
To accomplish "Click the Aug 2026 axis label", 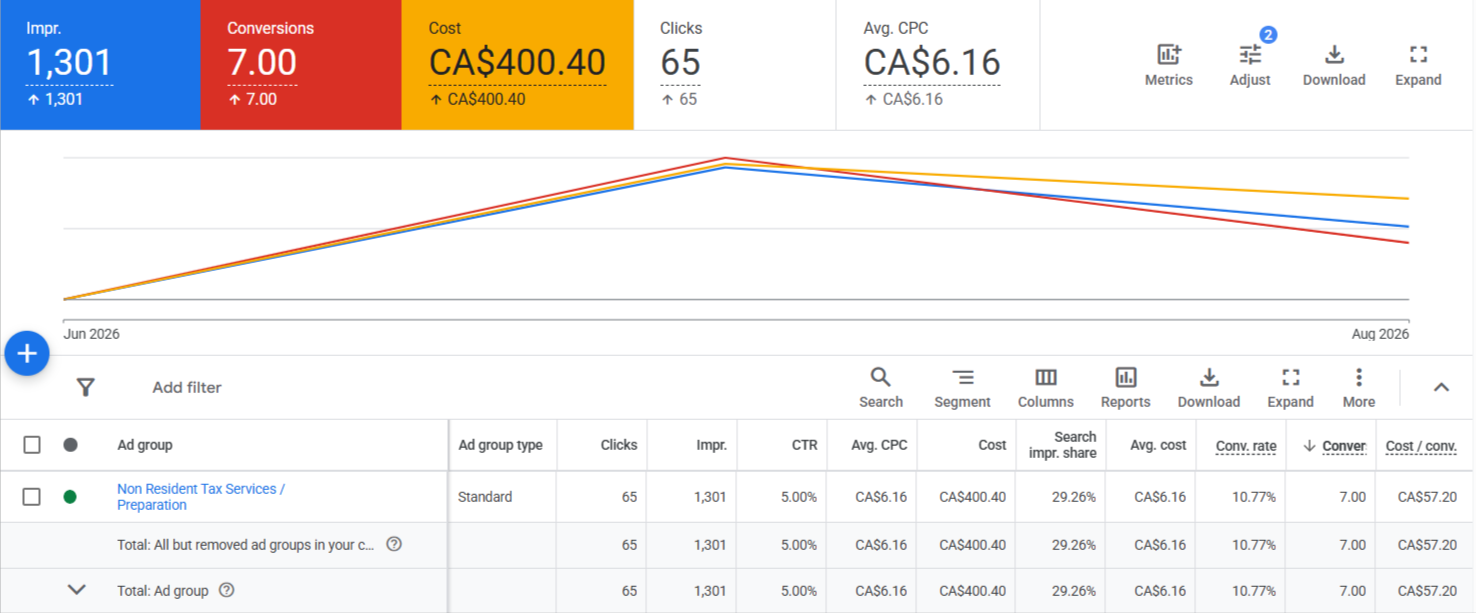I will point(1380,334).
